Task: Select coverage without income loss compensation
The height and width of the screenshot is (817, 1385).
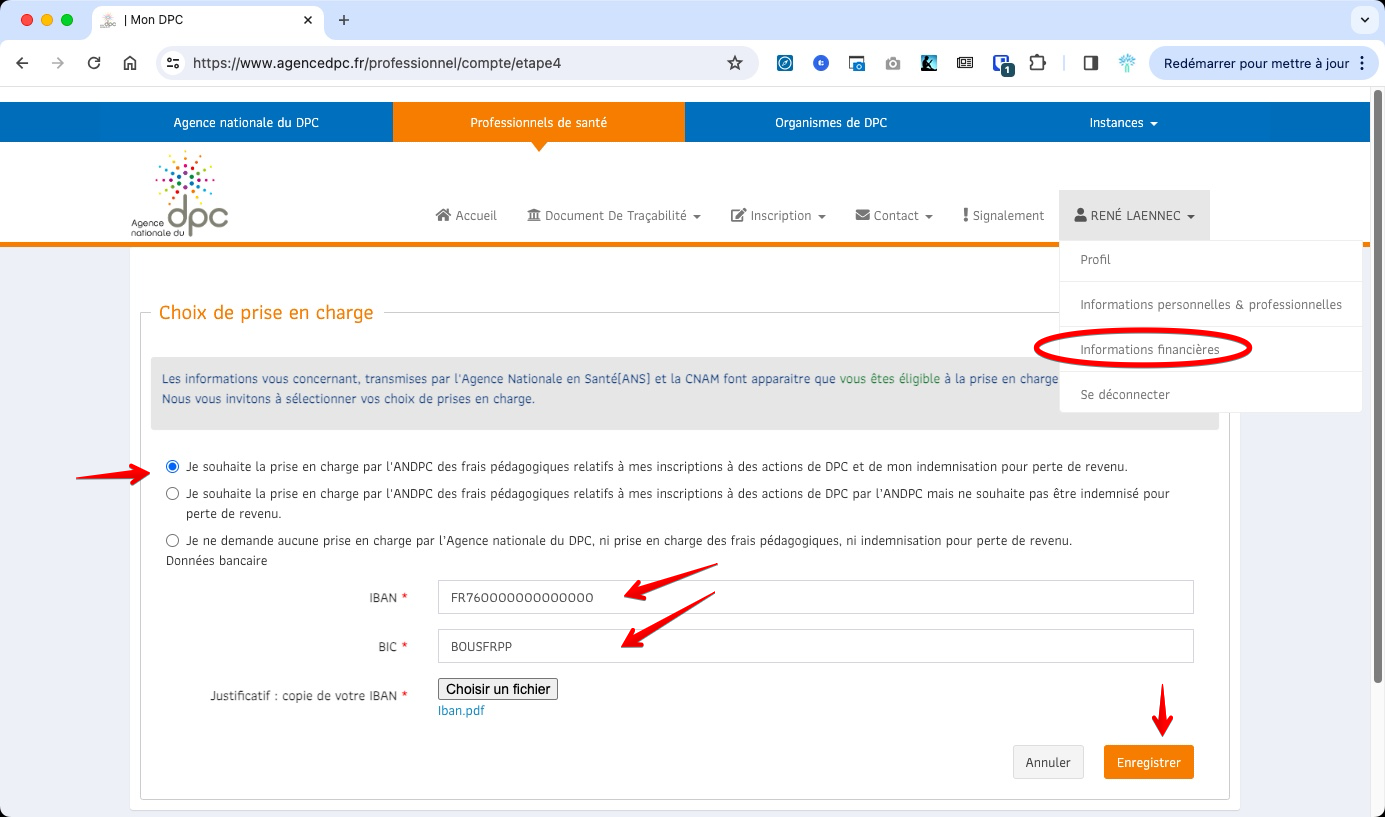Action: (x=173, y=494)
